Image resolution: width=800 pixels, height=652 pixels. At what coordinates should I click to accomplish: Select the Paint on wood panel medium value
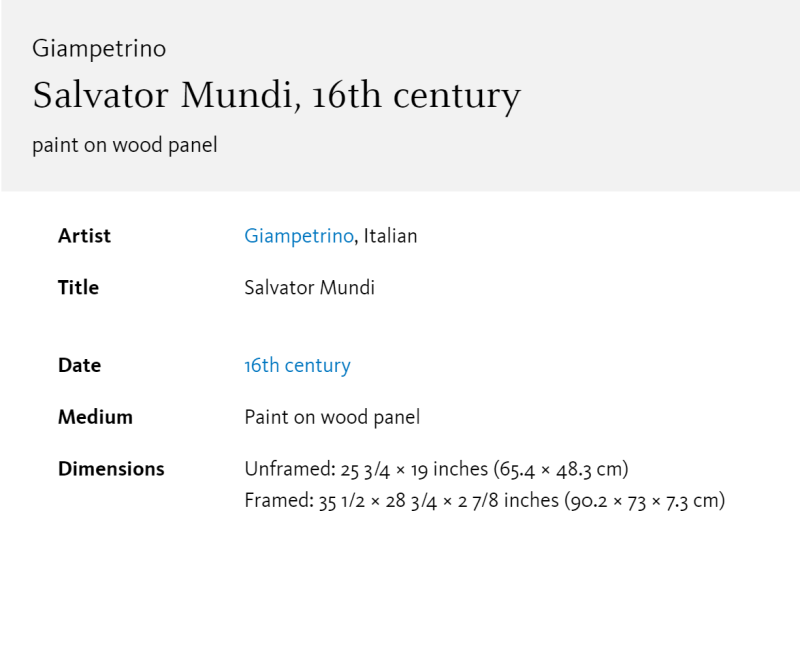pos(332,418)
